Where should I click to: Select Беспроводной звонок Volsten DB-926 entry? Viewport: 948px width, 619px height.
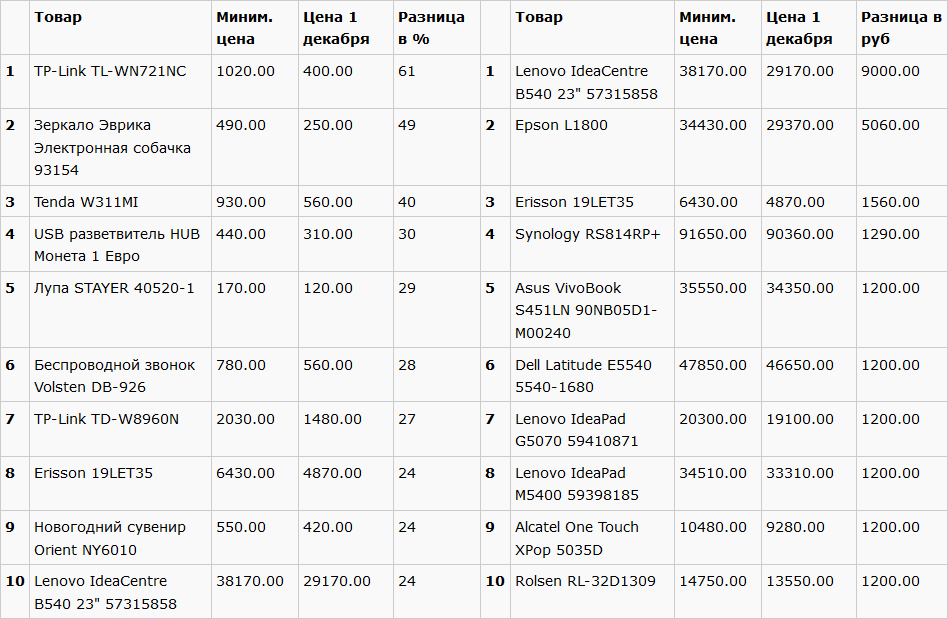coord(114,375)
